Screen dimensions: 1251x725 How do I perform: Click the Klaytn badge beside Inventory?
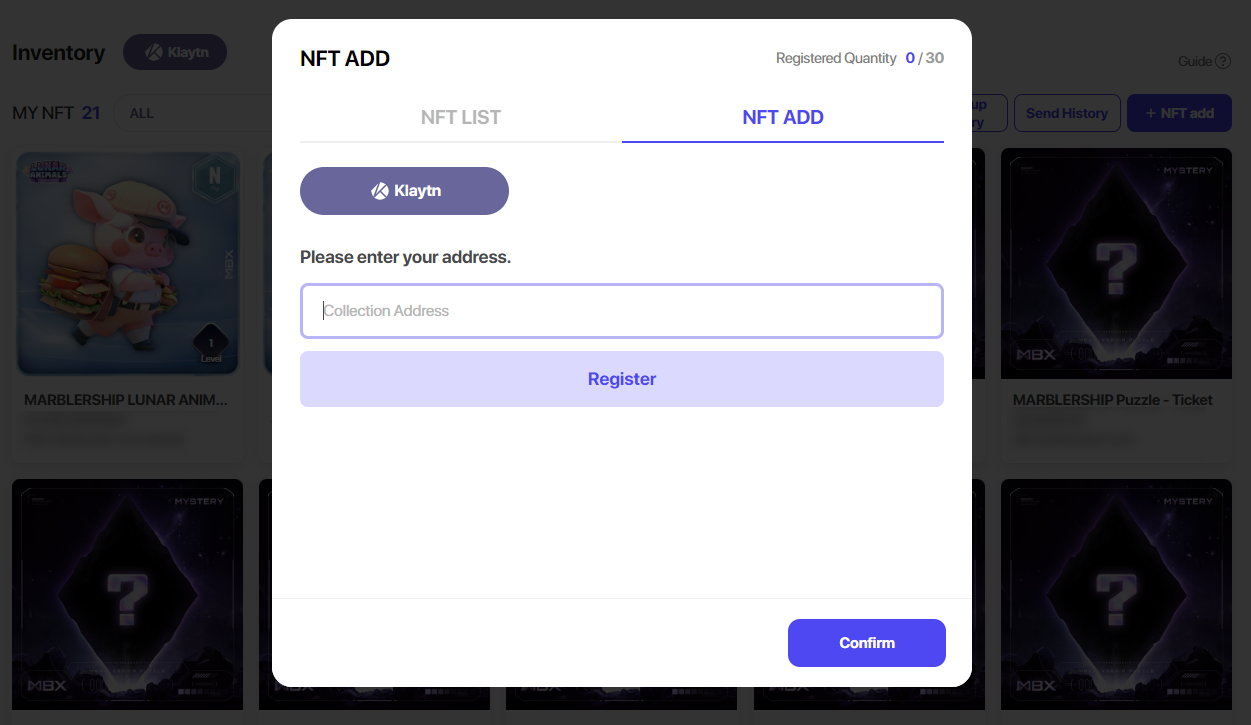[175, 53]
